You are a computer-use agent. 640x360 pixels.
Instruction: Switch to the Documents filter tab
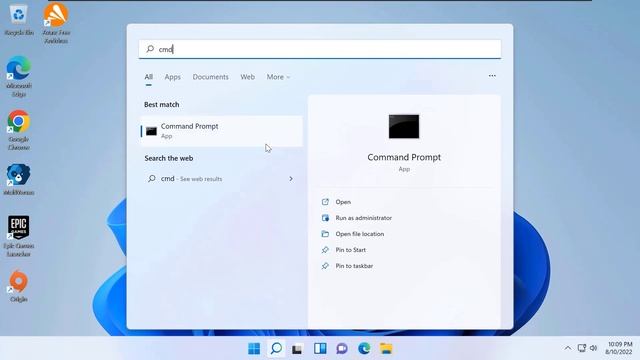tap(211, 77)
